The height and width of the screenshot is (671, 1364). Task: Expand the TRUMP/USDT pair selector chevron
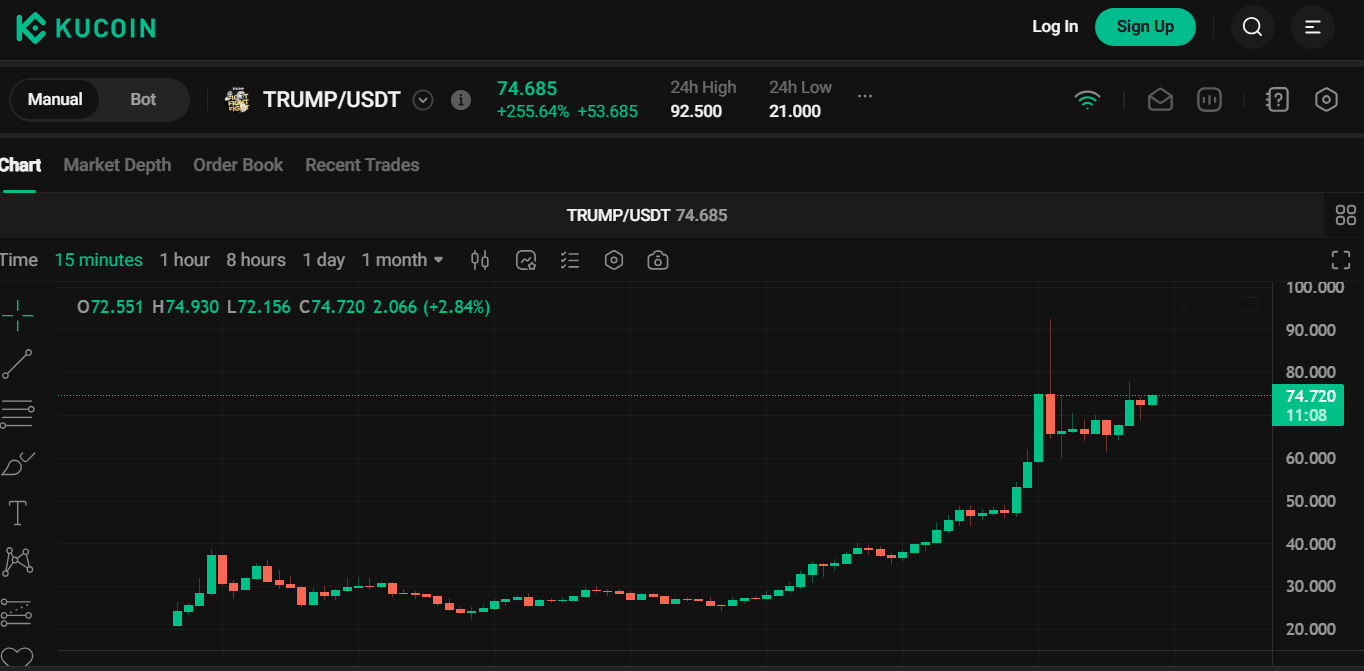point(423,100)
